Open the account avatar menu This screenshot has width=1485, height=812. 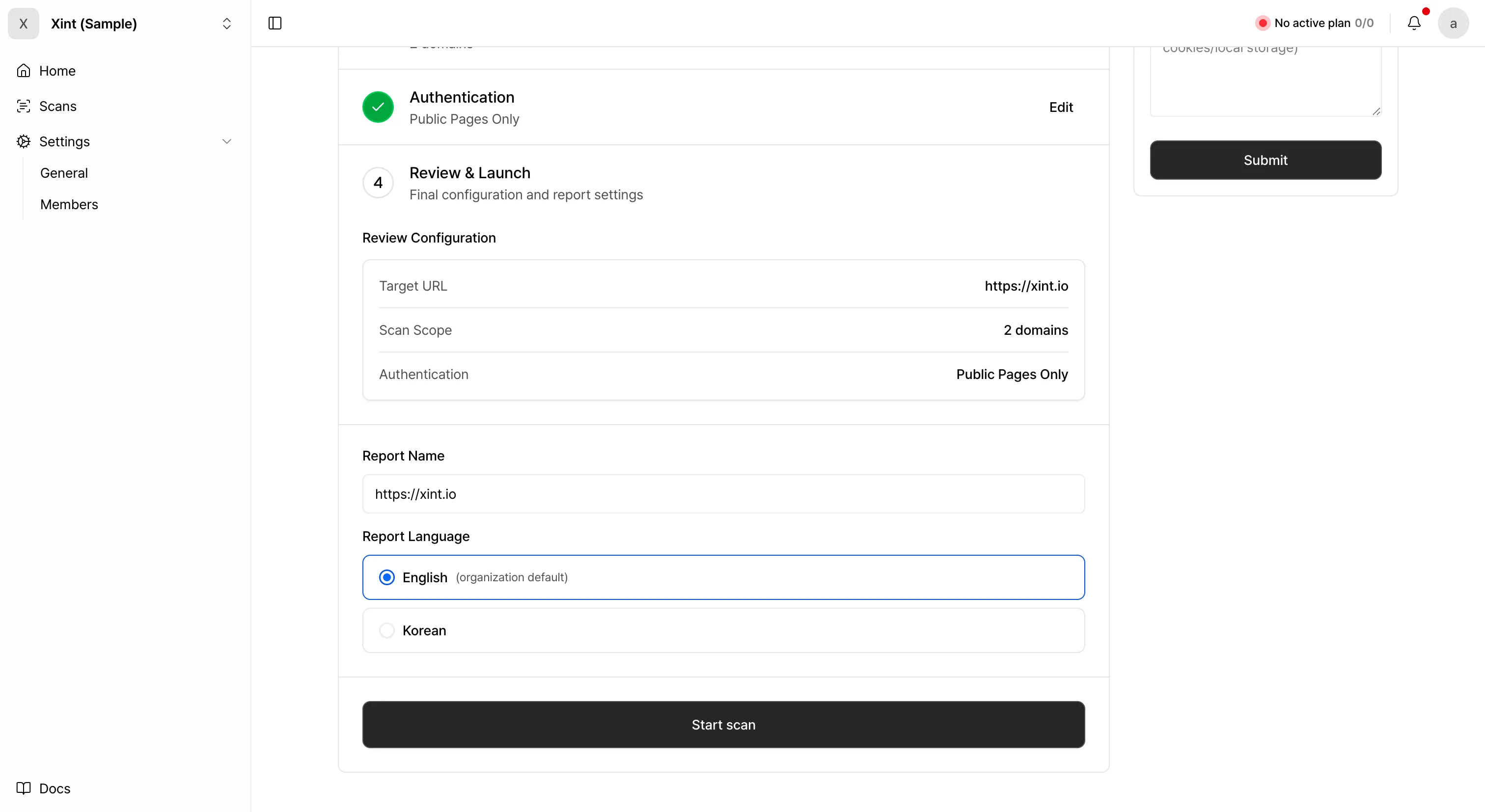coord(1453,23)
